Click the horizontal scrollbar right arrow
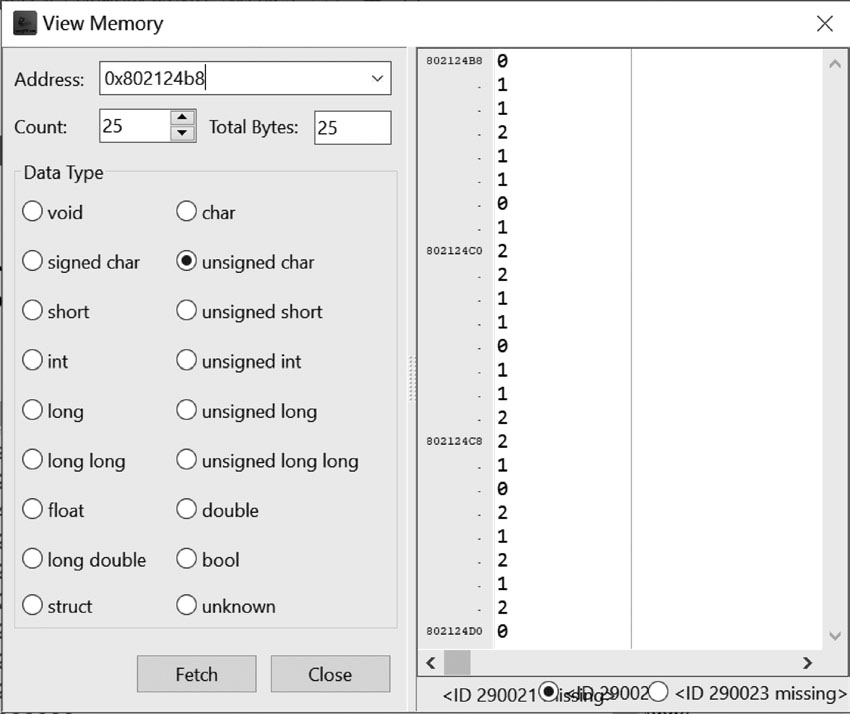This screenshot has width=850, height=714. tap(807, 663)
